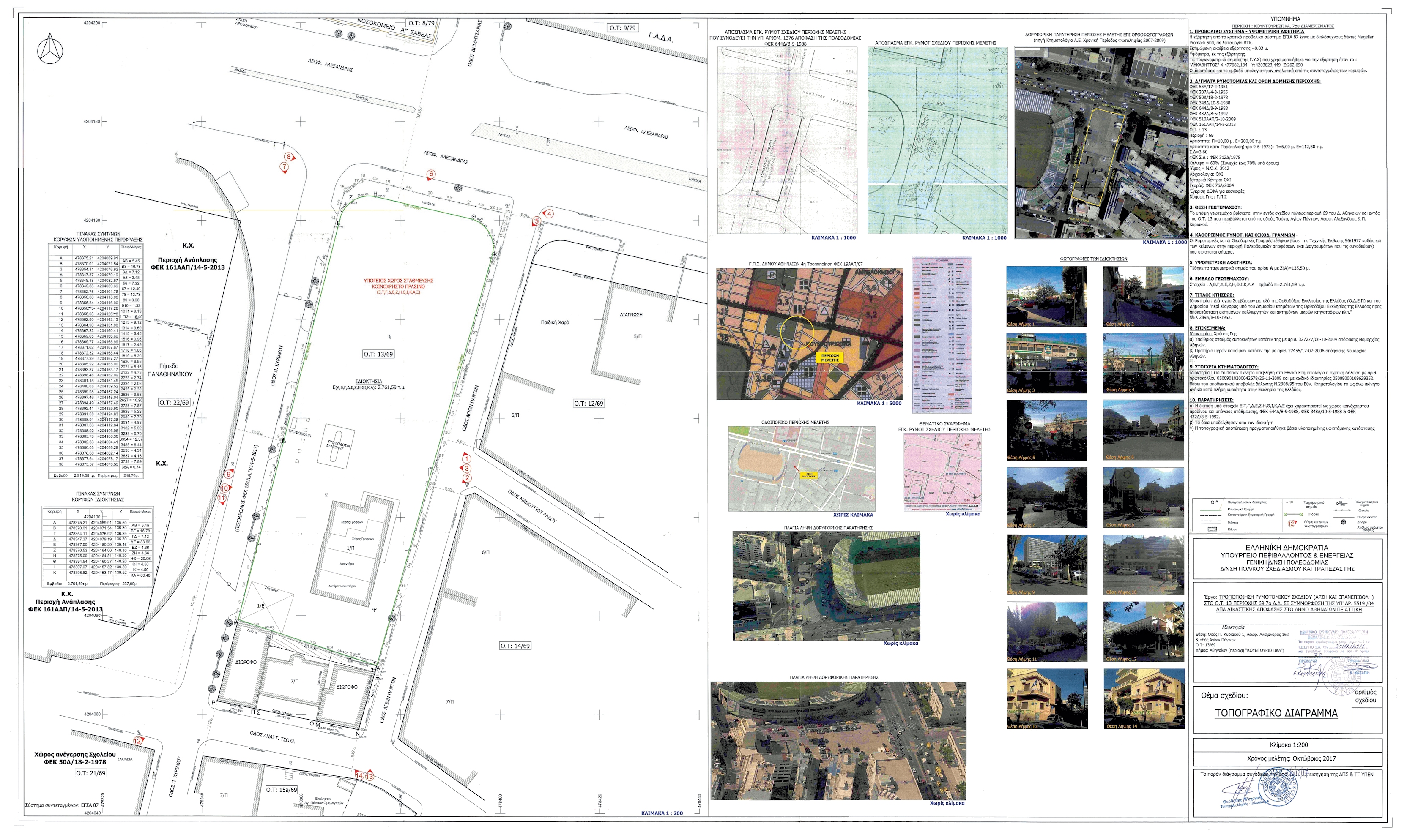Screen dimensions: 1407x840
Task: Click red photo position marker 9
Action: [229, 475]
